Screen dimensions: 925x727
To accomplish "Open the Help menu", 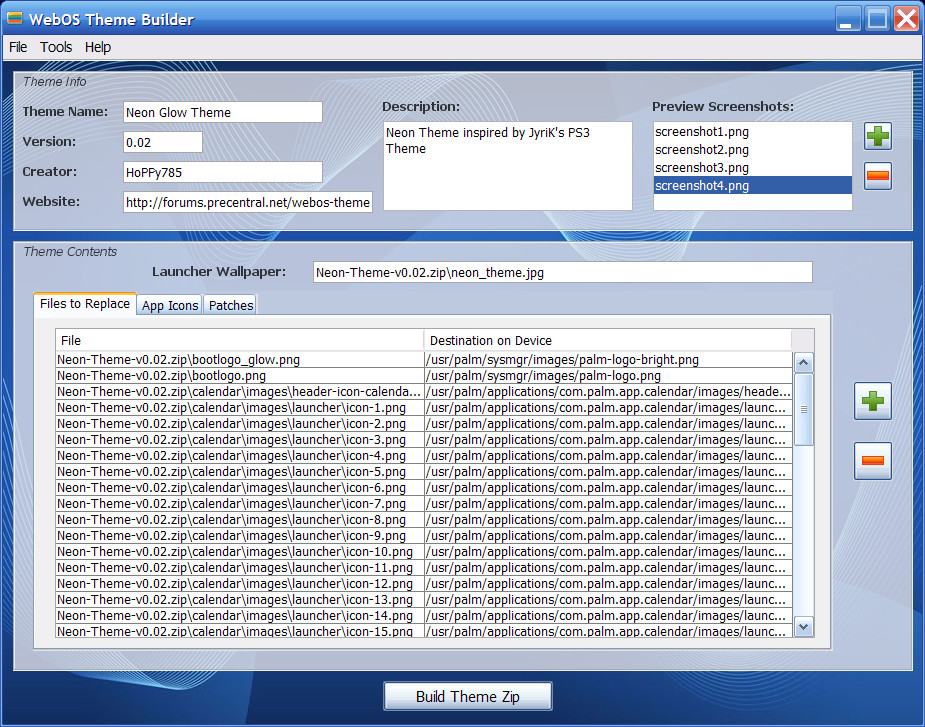I will (98, 47).
